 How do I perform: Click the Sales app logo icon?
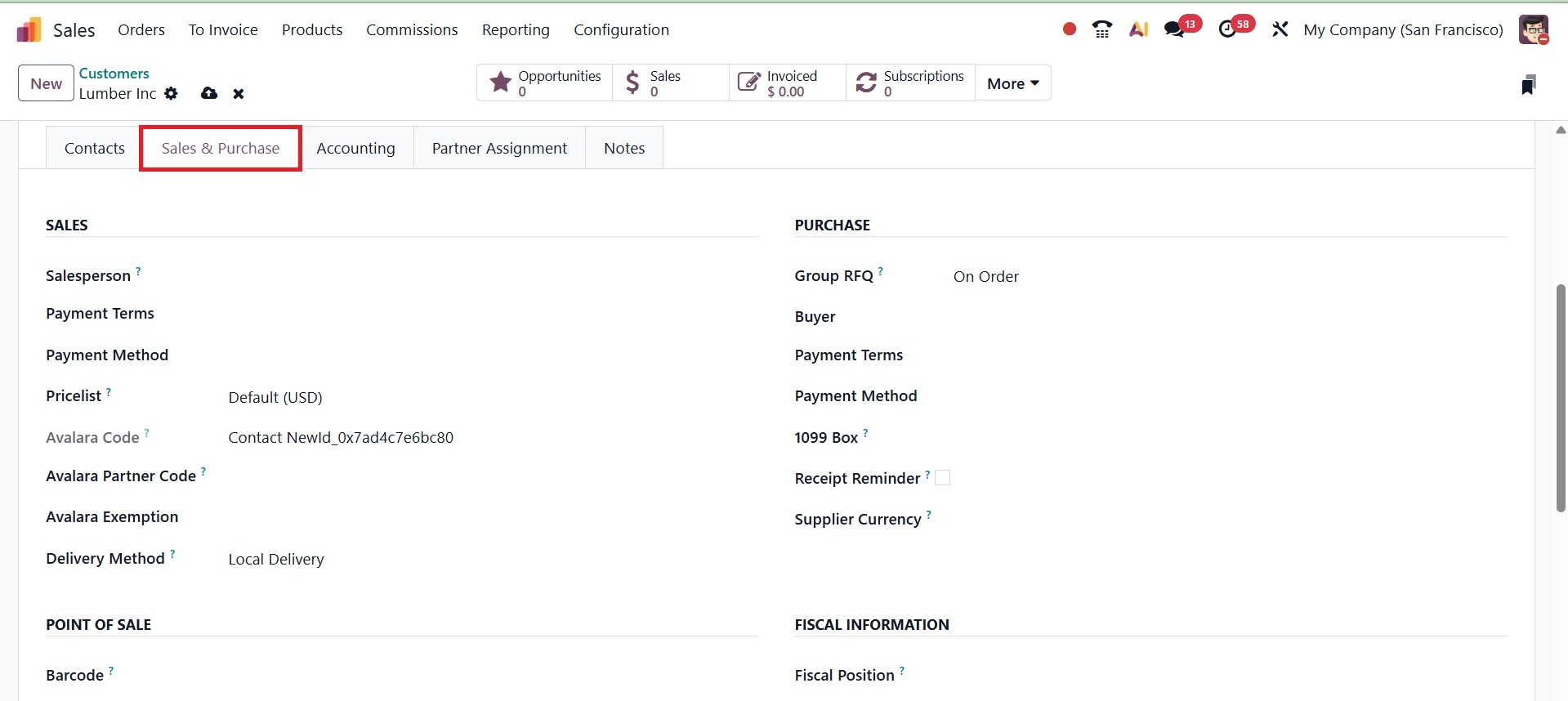(29, 30)
